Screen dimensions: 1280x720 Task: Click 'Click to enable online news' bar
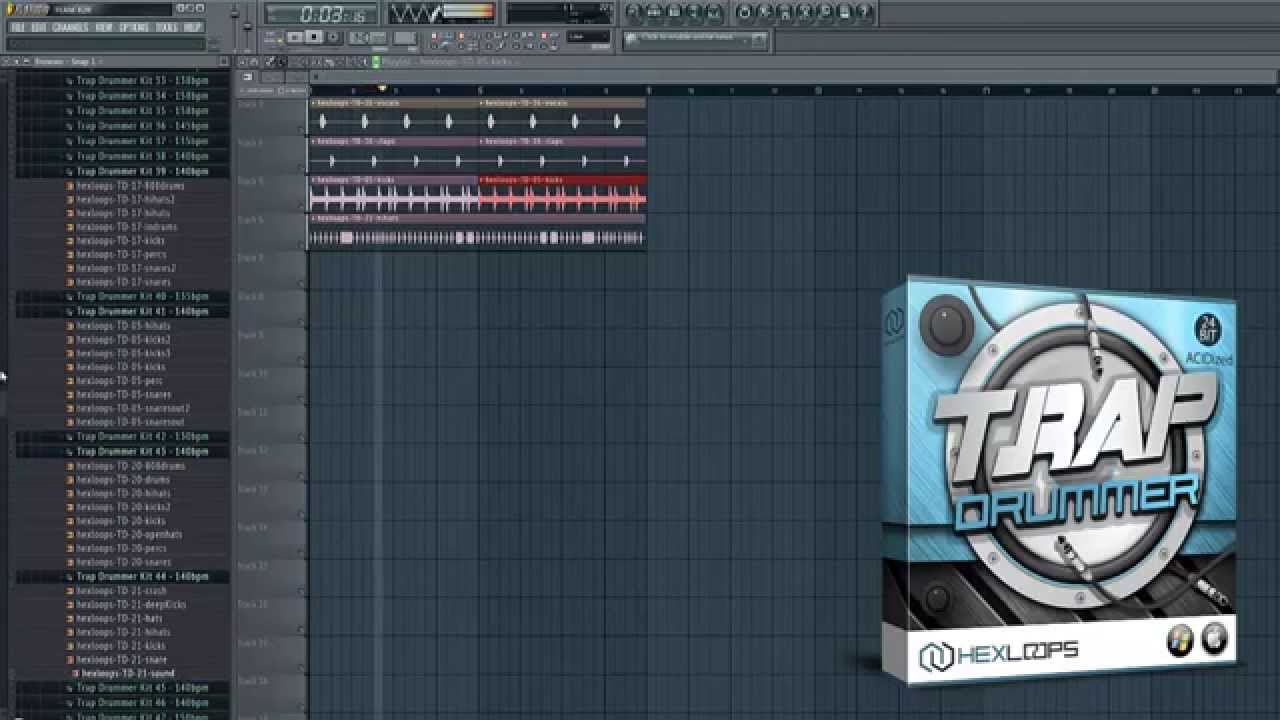tap(696, 40)
